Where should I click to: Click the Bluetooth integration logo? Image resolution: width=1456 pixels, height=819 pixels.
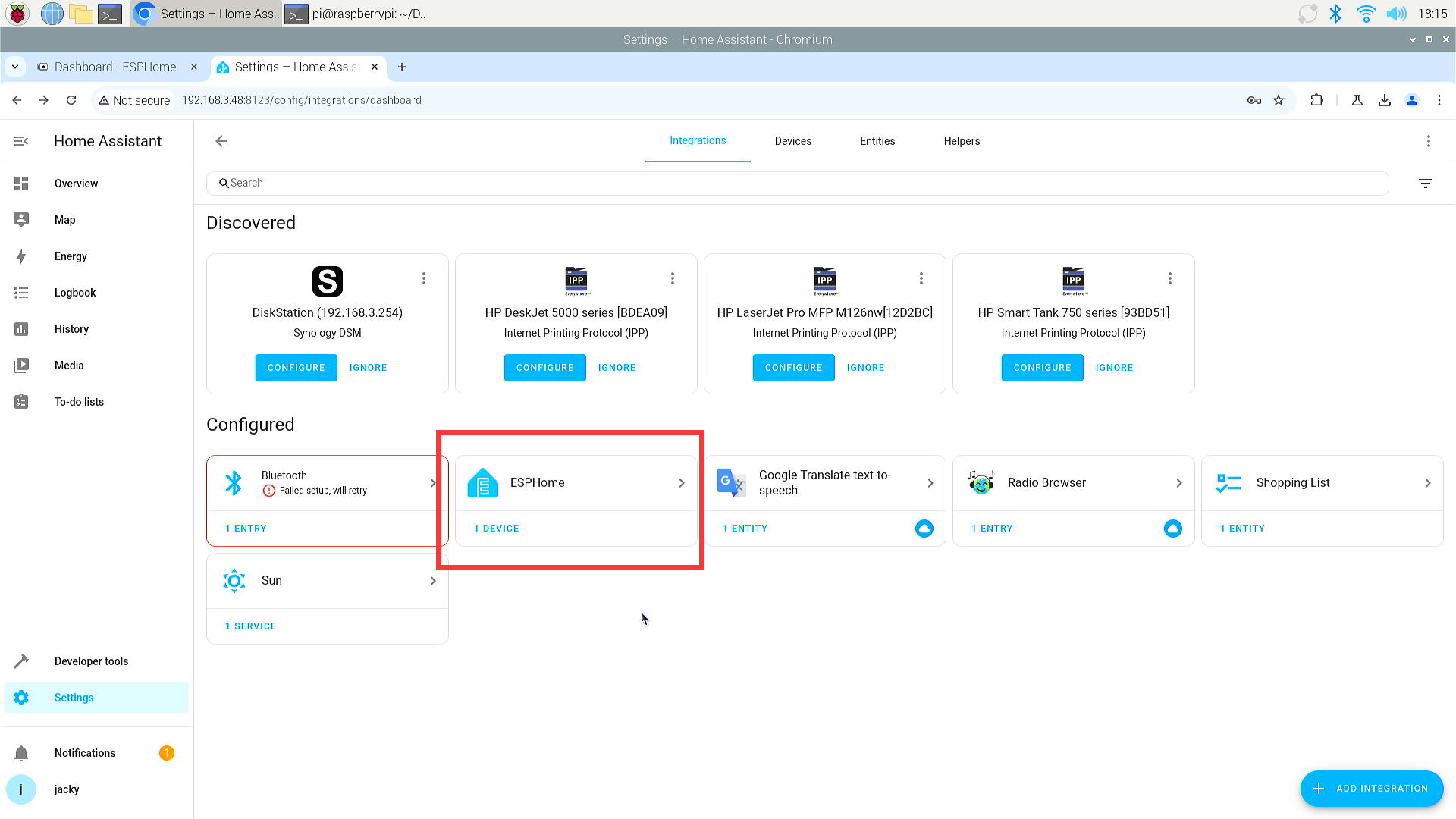coord(234,483)
